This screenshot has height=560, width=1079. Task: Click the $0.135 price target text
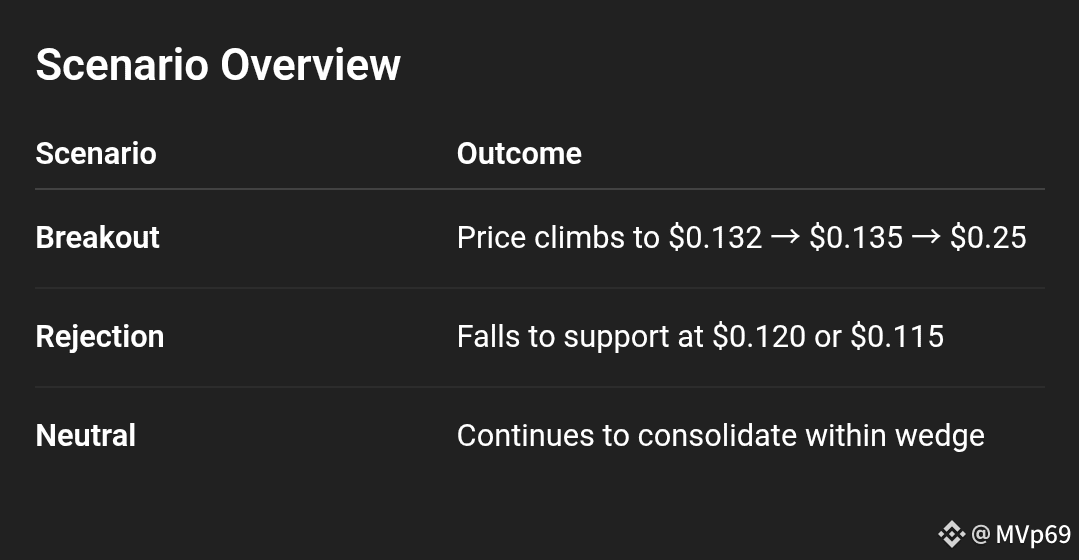(x=856, y=238)
